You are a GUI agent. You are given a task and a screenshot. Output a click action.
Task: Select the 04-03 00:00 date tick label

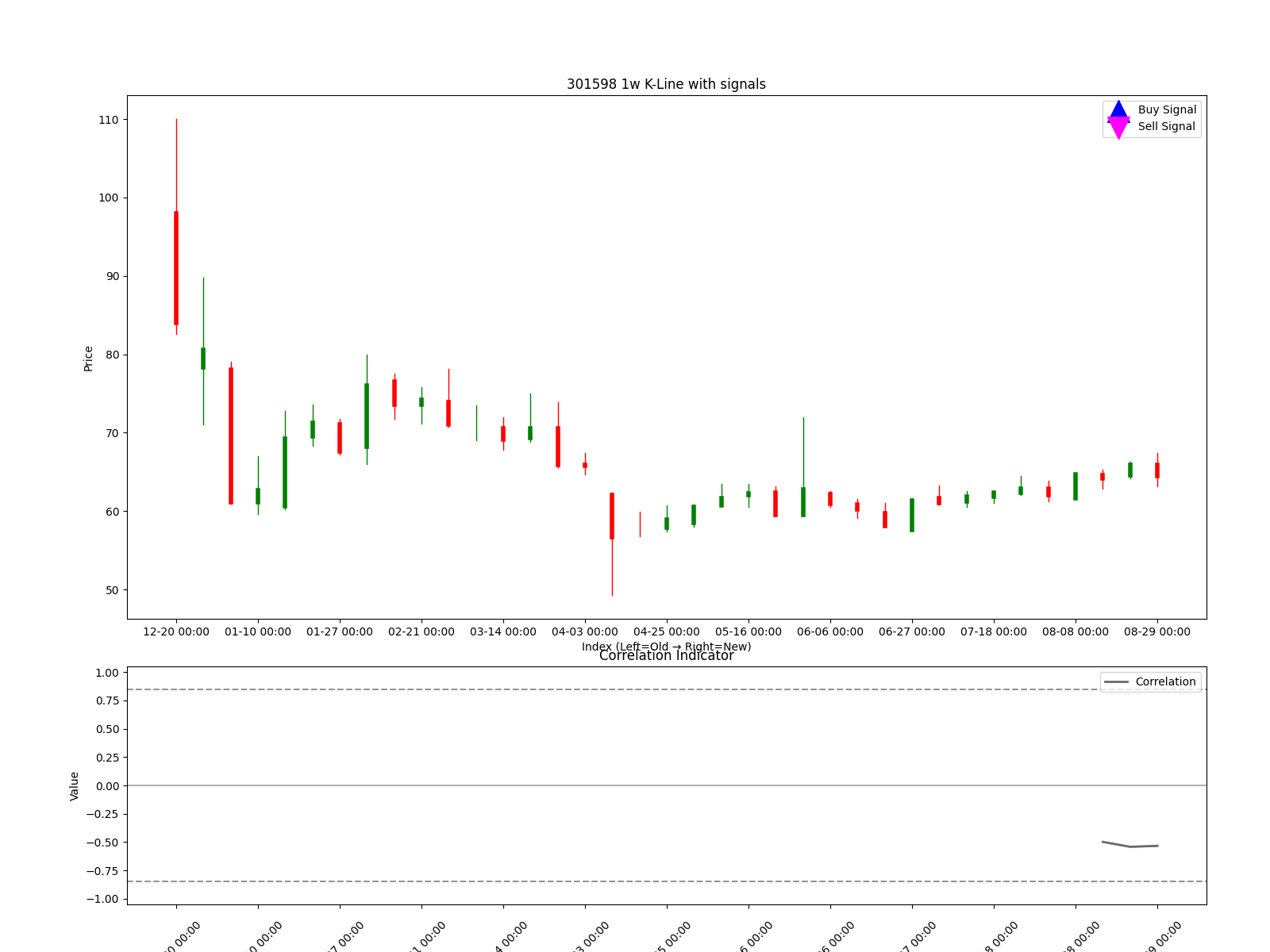pos(585,632)
